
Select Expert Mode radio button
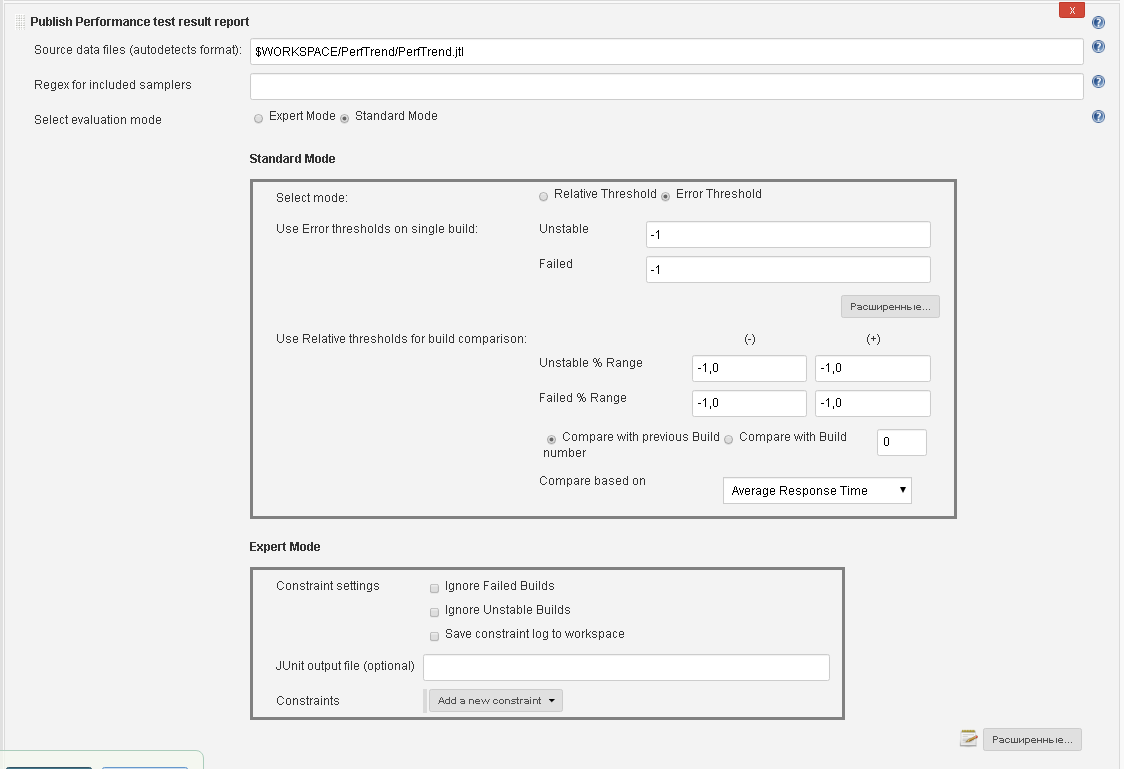258,118
